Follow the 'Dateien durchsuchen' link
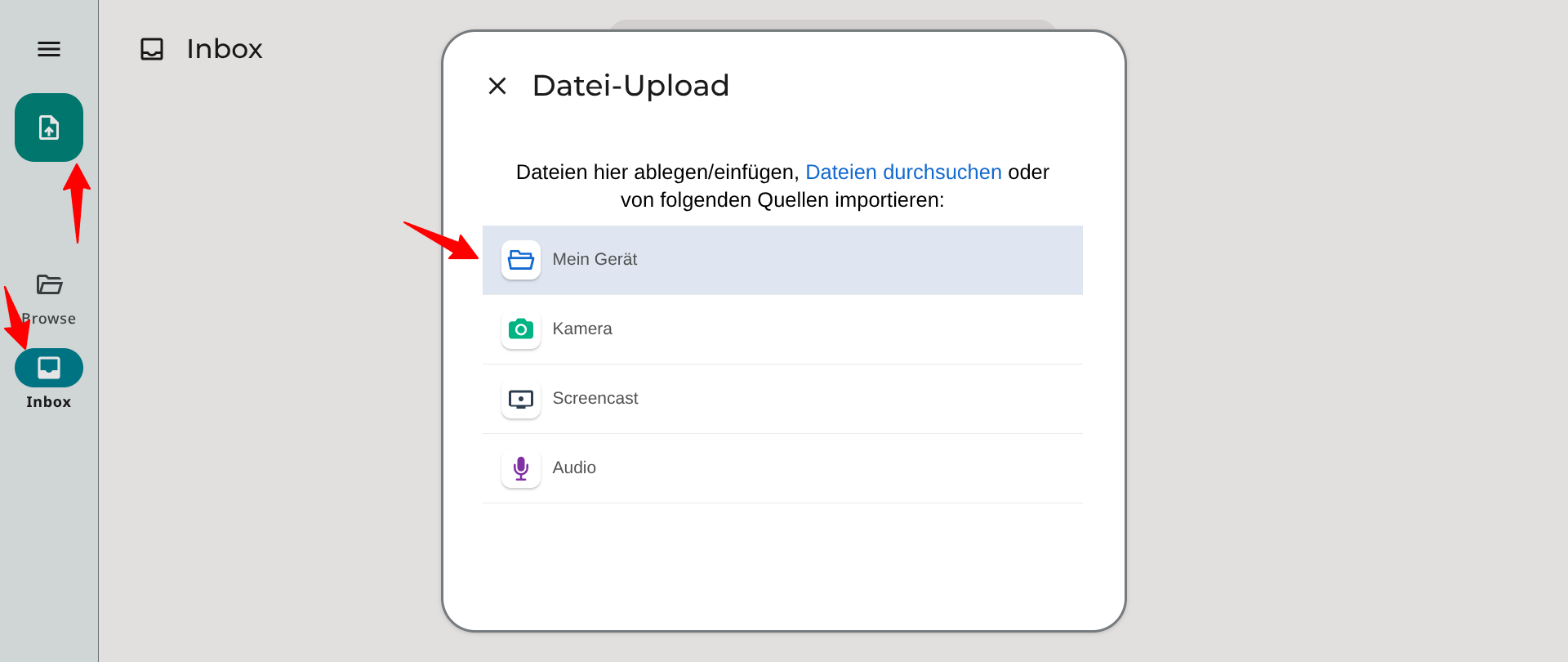This screenshot has height=662, width=1568. [903, 172]
